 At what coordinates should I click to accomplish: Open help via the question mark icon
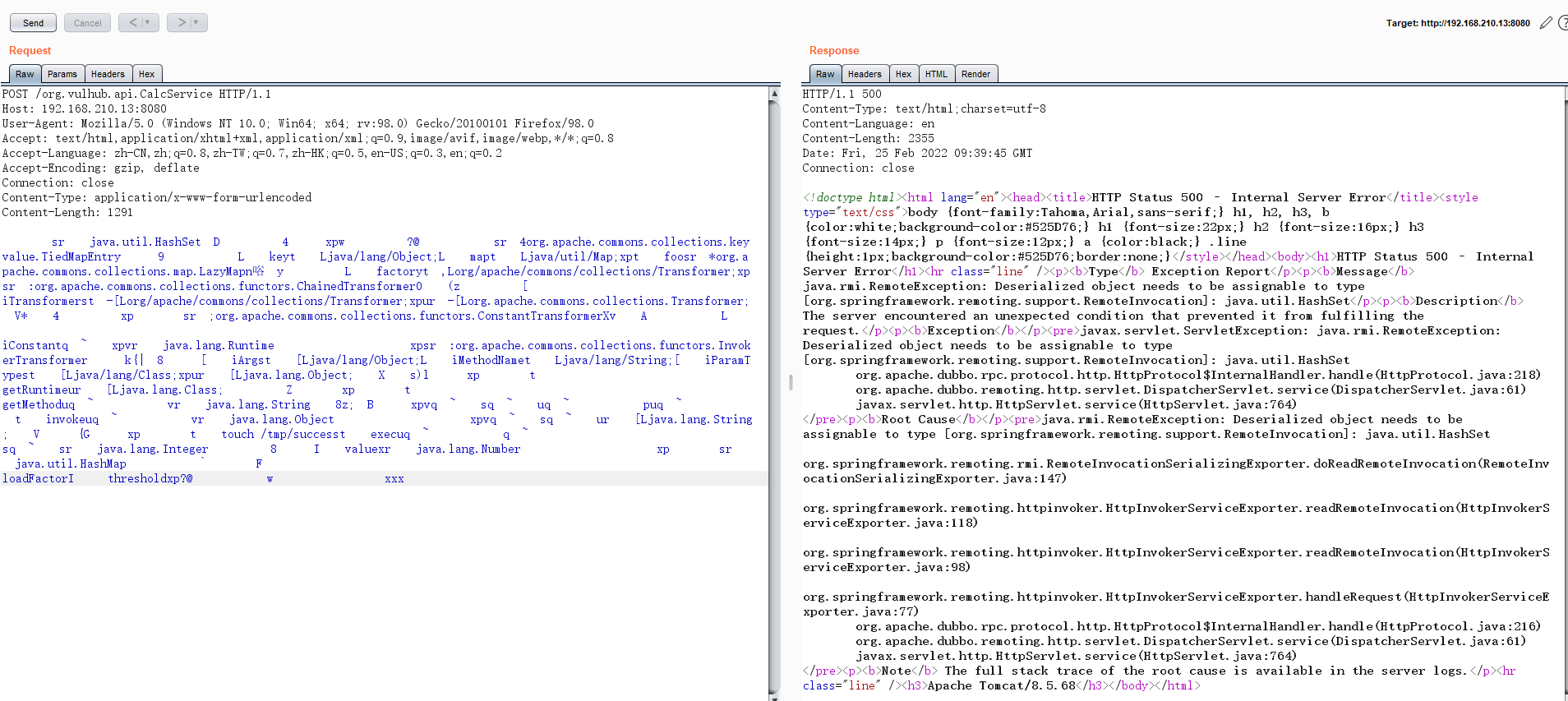(1562, 23)
